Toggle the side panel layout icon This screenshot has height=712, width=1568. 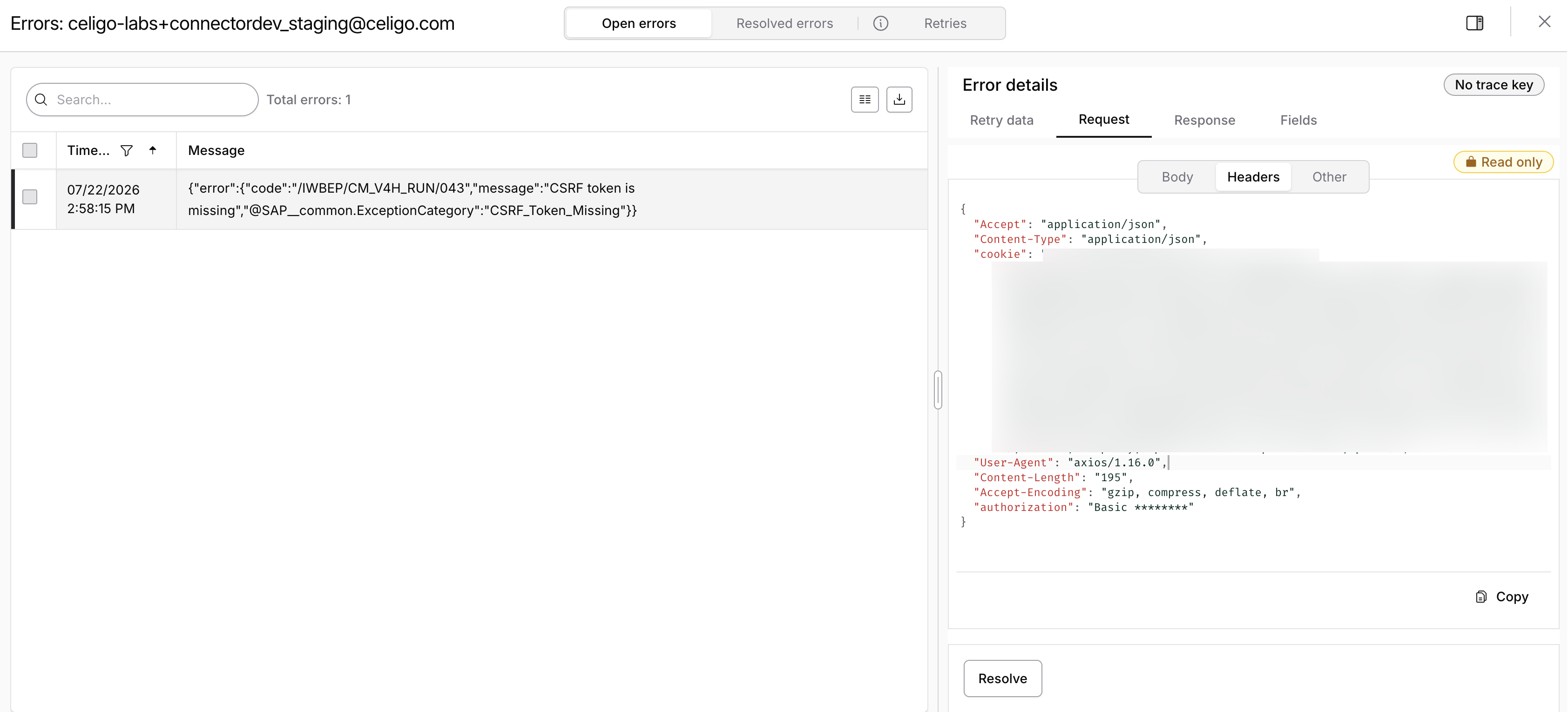[x=1474, y=23]
